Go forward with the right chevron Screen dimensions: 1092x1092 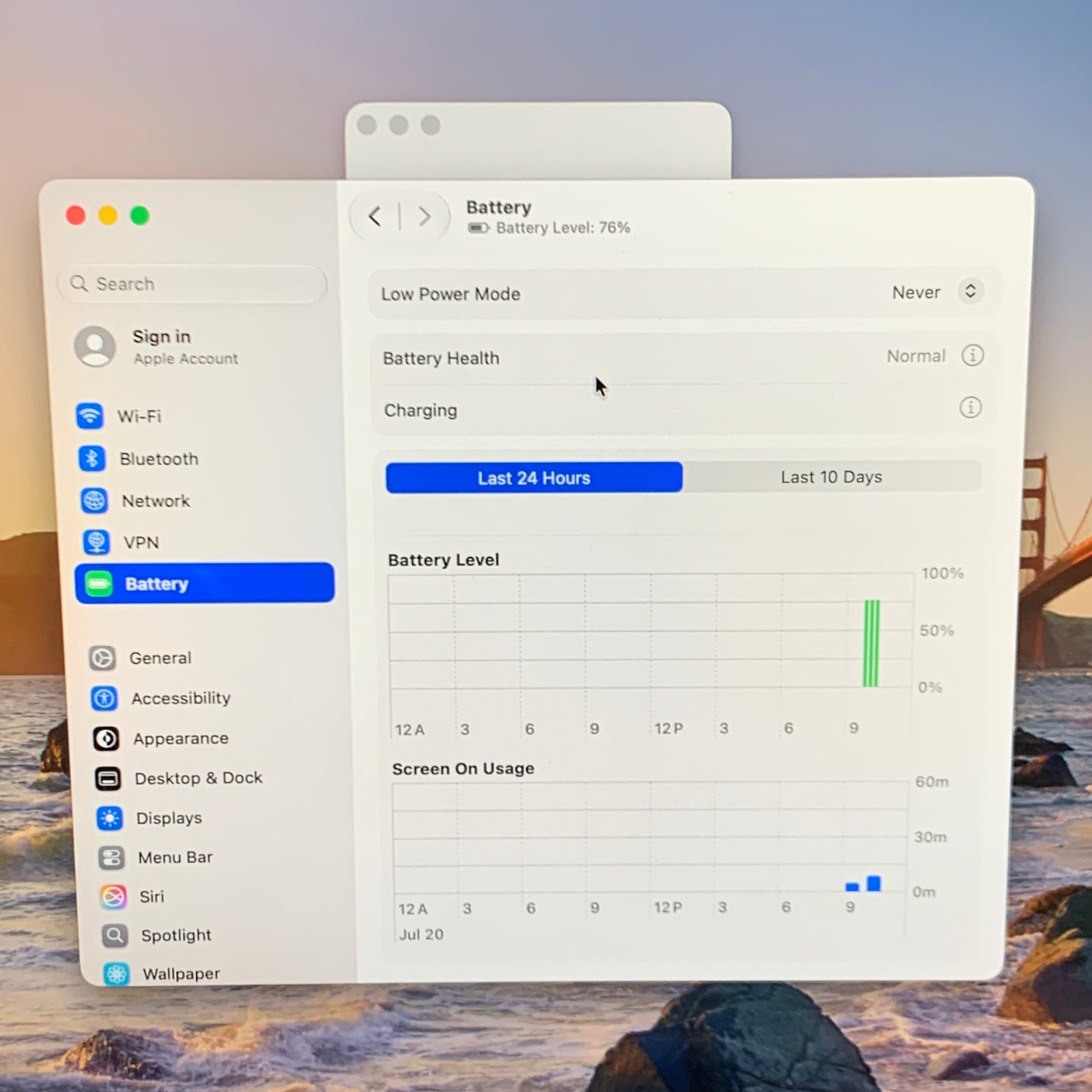pos(424,217)
